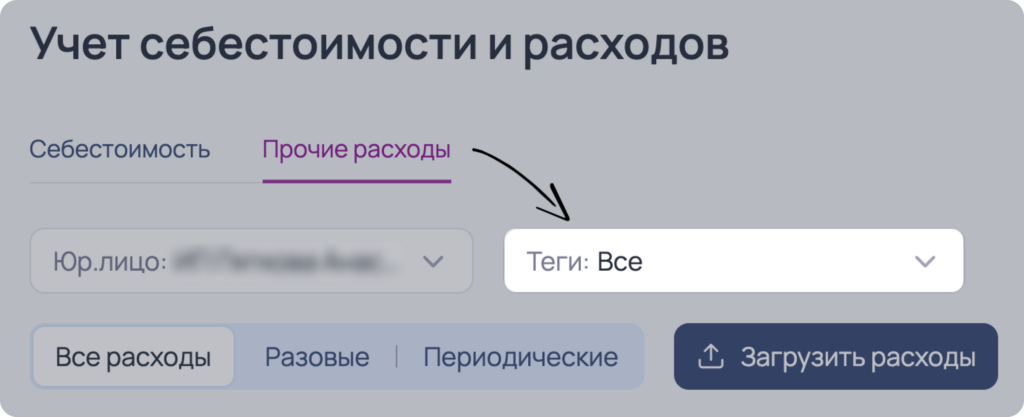Screen dimensions: 1024x417
Task: Show only Периодические expenses
Action: click(520, 357)
